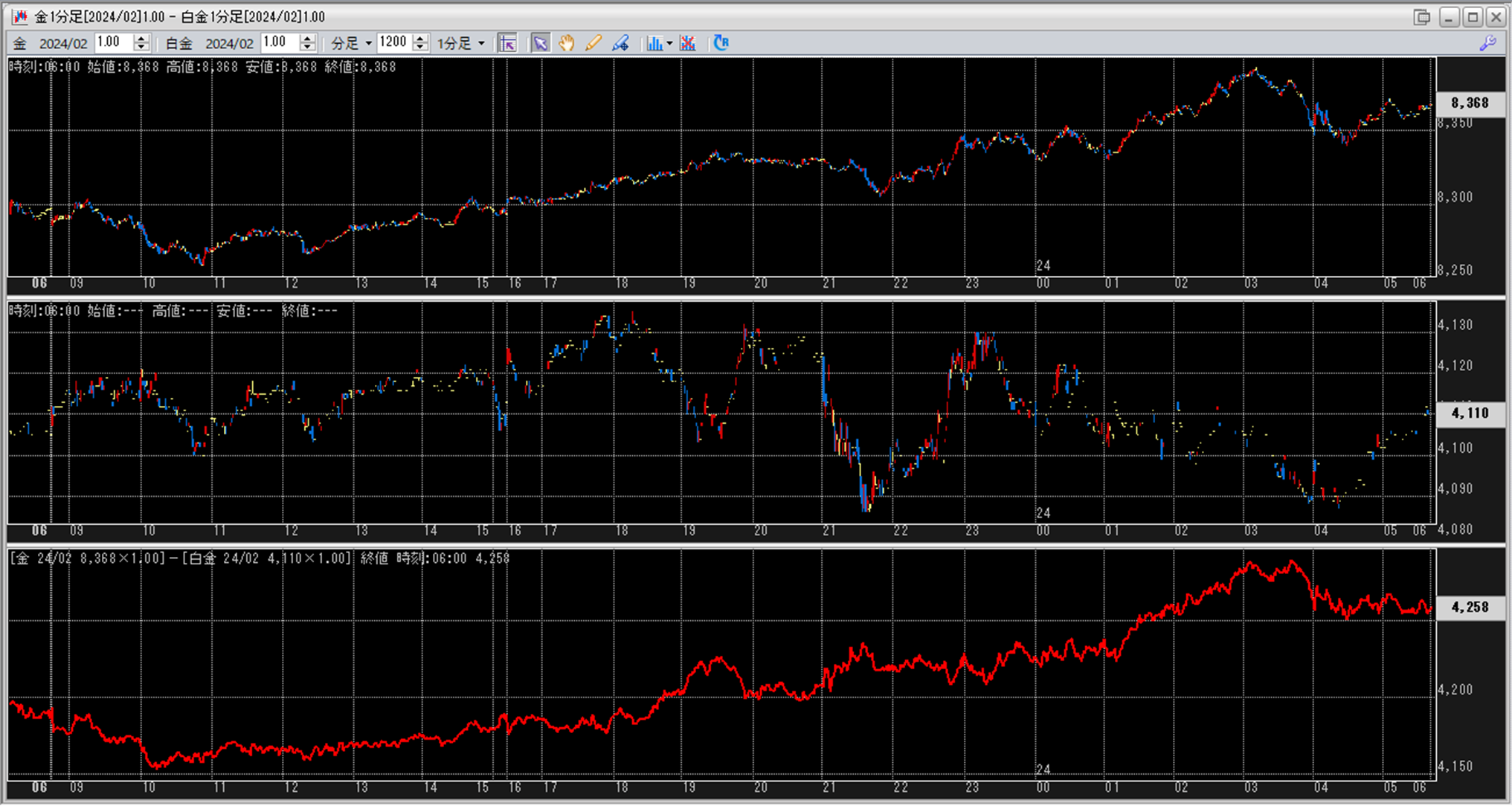Select the hand pan tool
Image resolution: width=1512 pixels, height=806 pixels.
click(x=567, y=43)
